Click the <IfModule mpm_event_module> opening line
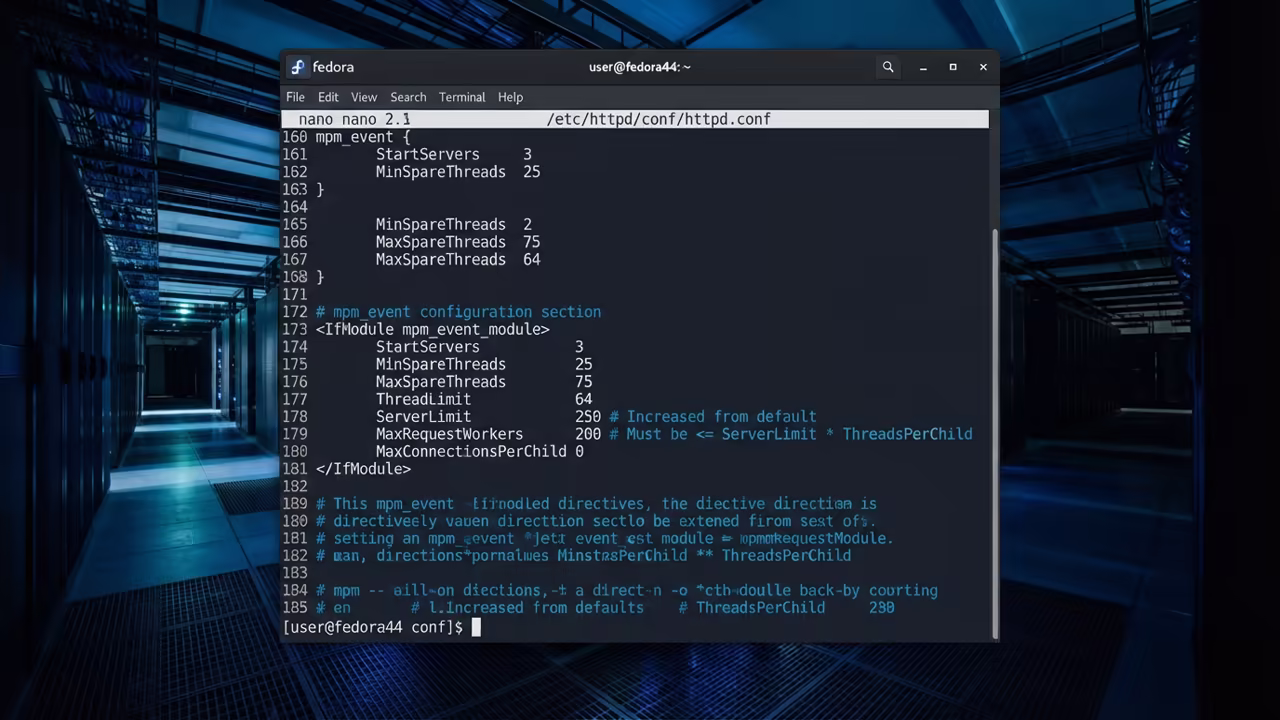Screen dimensions: 1280x720 click(432, 329)
